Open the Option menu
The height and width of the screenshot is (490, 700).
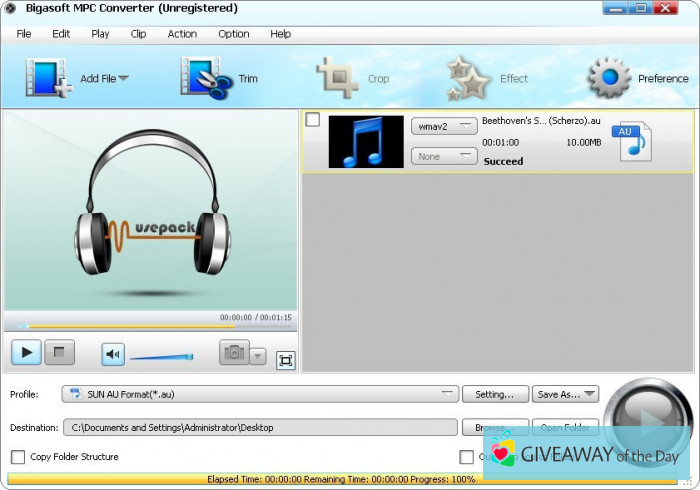click(x=233, y=33)
